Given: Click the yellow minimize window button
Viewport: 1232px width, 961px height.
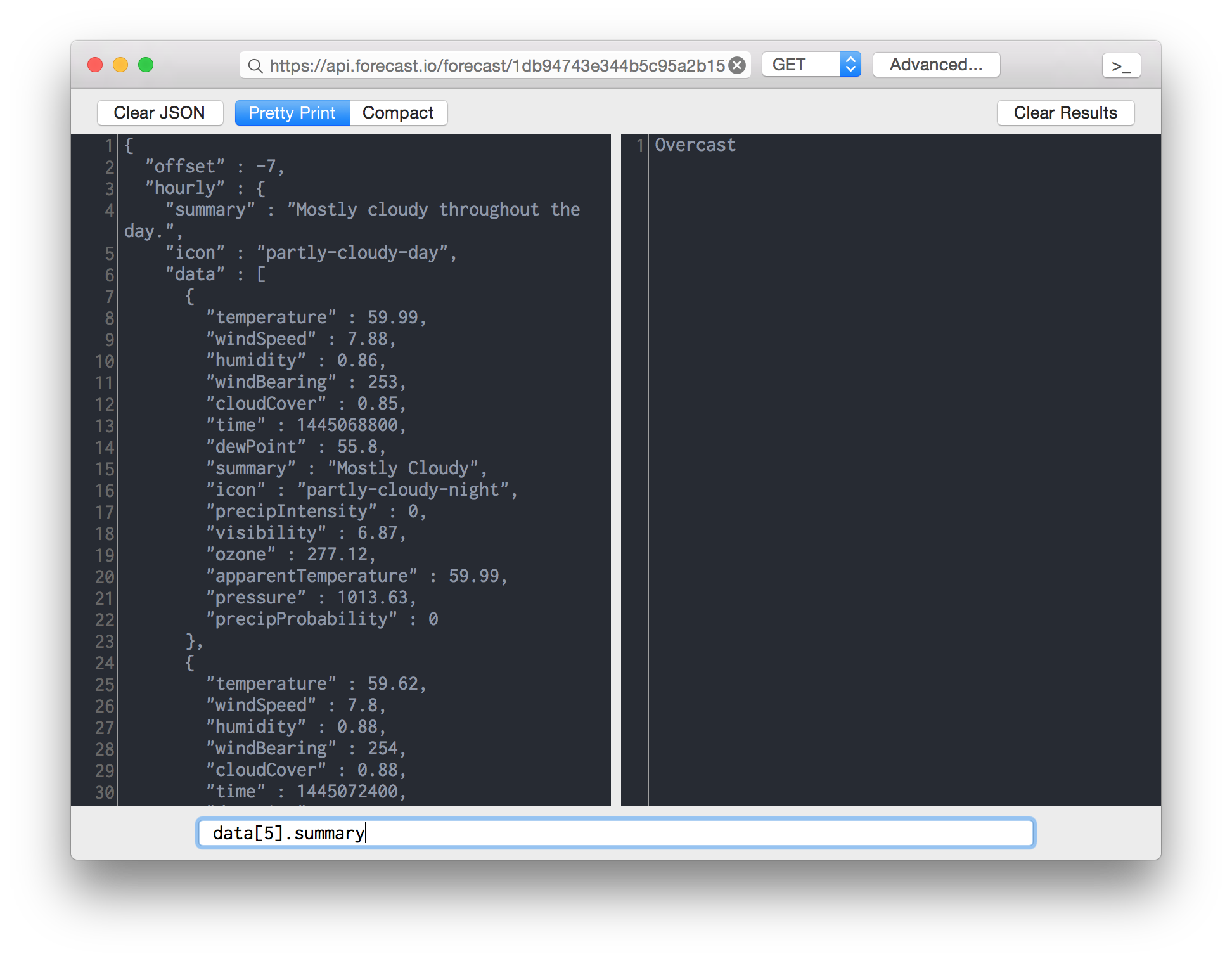Looking at the screenshot, I should tap(120, 65).
